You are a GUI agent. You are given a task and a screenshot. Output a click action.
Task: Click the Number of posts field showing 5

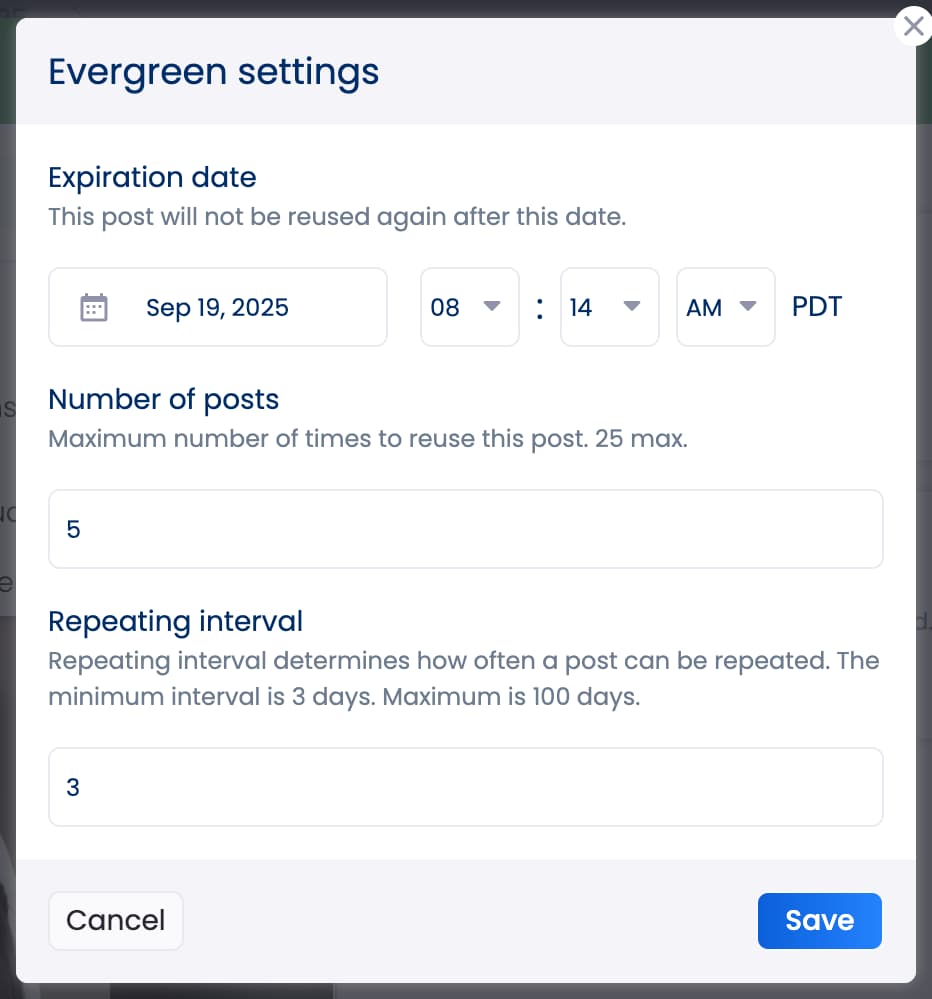pos(466,529)
